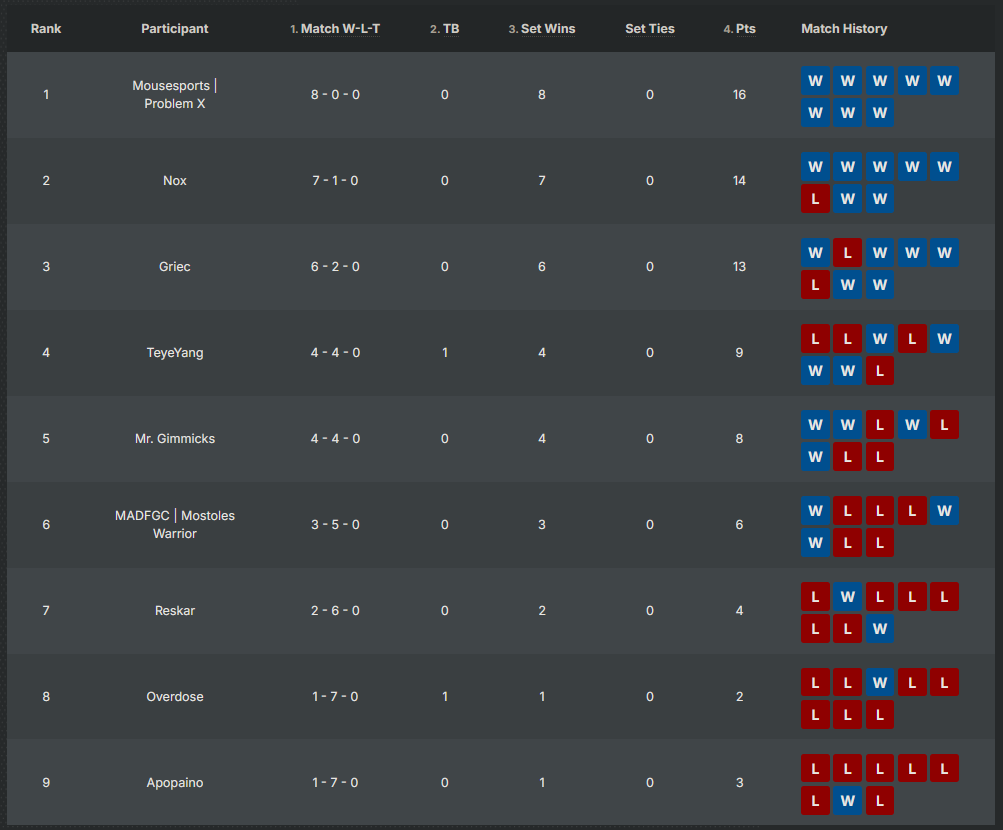The width and height of the screenshot is (1003, 830).
Task: Select the last win badge in Reskar's history
Action: [879, 629]
